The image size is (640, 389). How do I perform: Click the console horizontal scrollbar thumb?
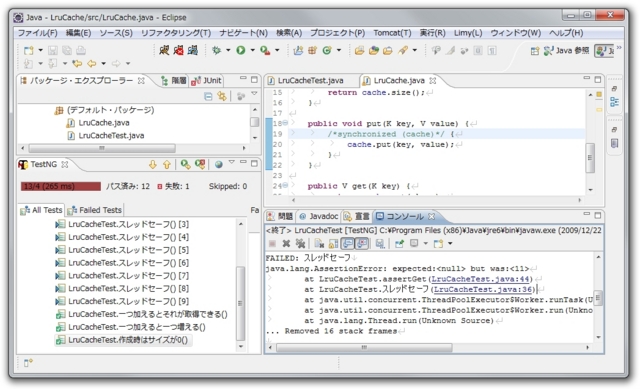point(364,347)
